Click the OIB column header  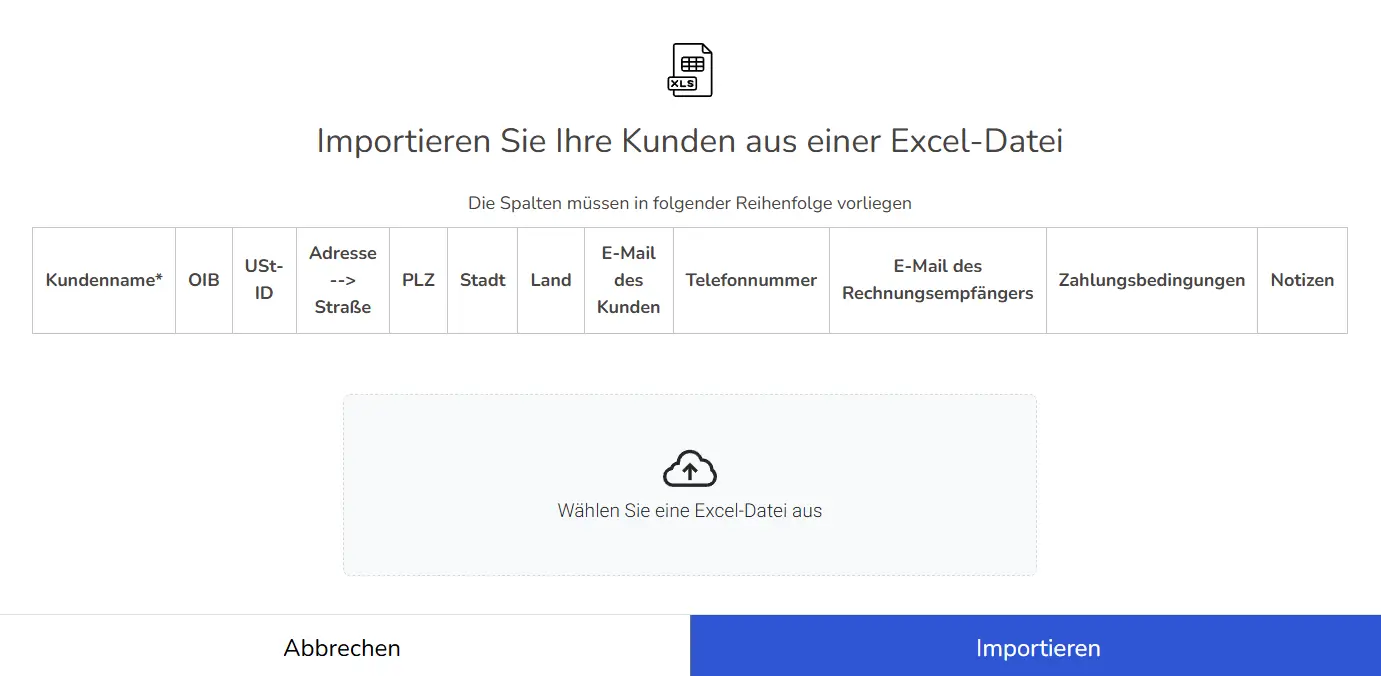click(x=204, y=280)
